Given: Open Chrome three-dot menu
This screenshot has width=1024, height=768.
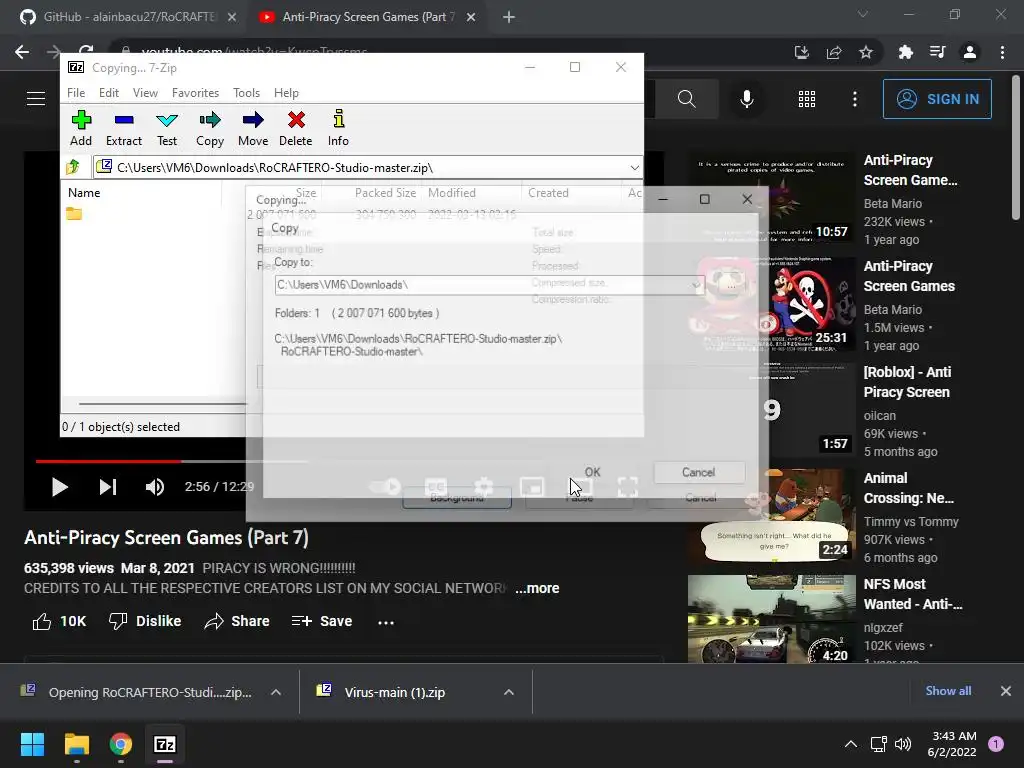Looking at the screenshot, I should (1002, 52).
